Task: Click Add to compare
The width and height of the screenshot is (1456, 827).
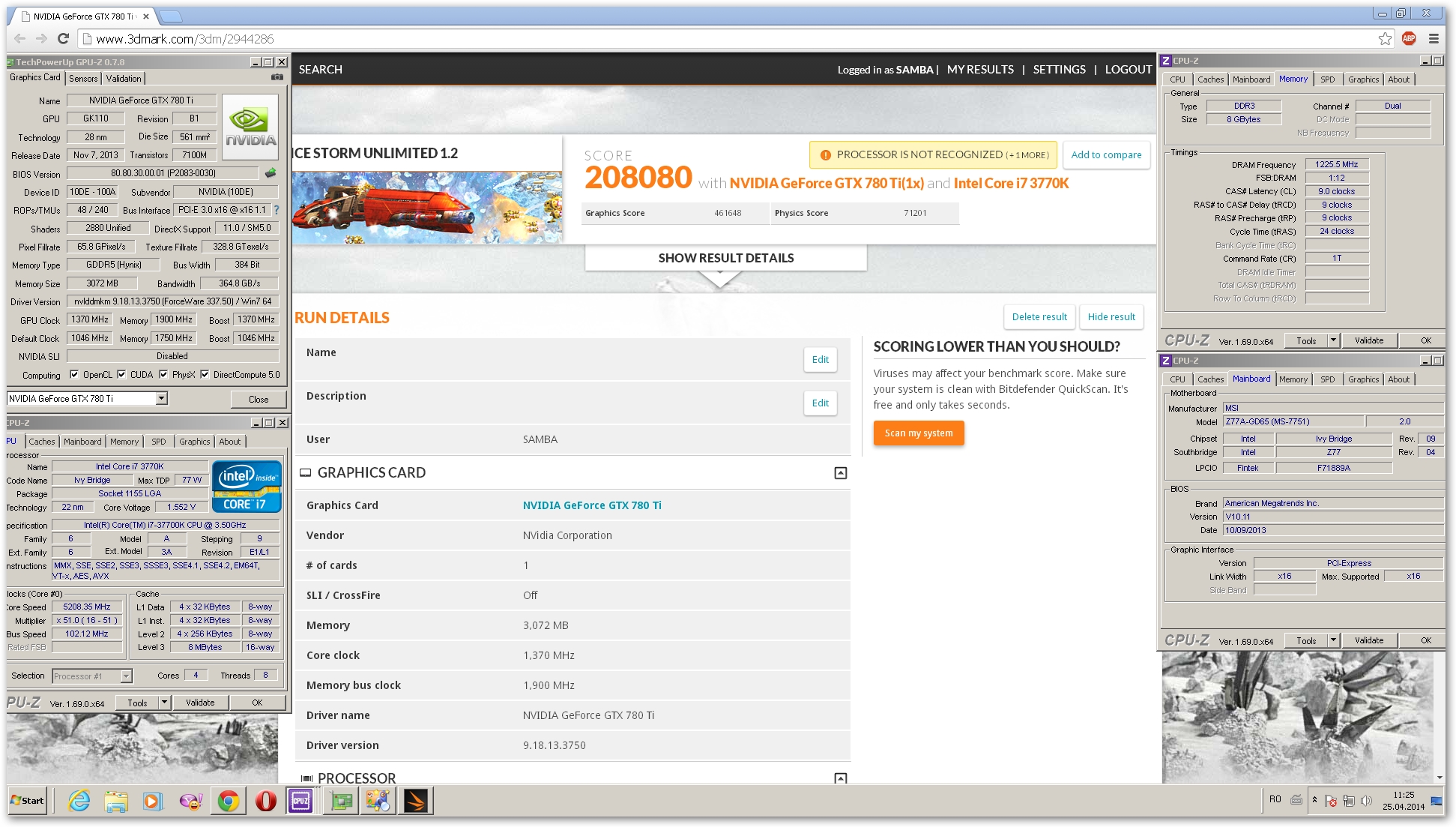Action: click(1106, 155)
